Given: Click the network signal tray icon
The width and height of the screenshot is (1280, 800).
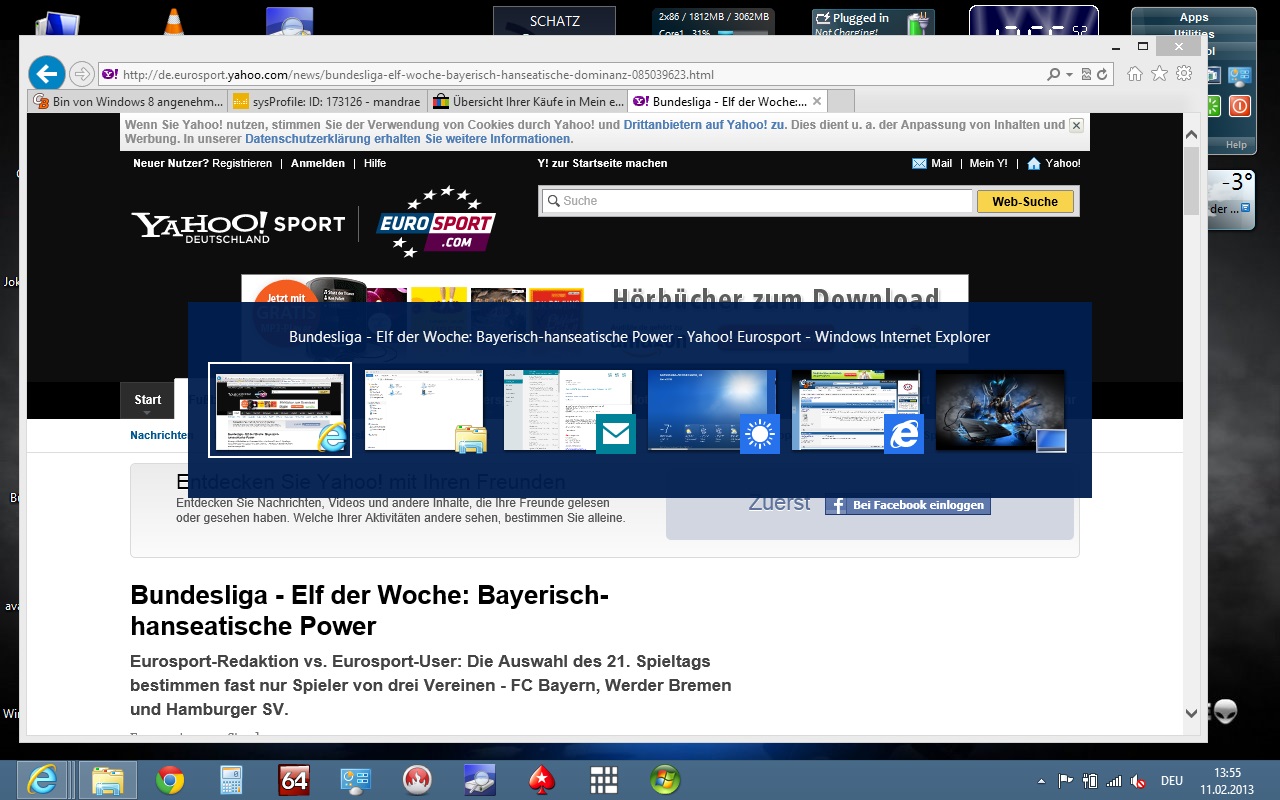Looking at the screenshot, I should click(x=1114, y=780).
